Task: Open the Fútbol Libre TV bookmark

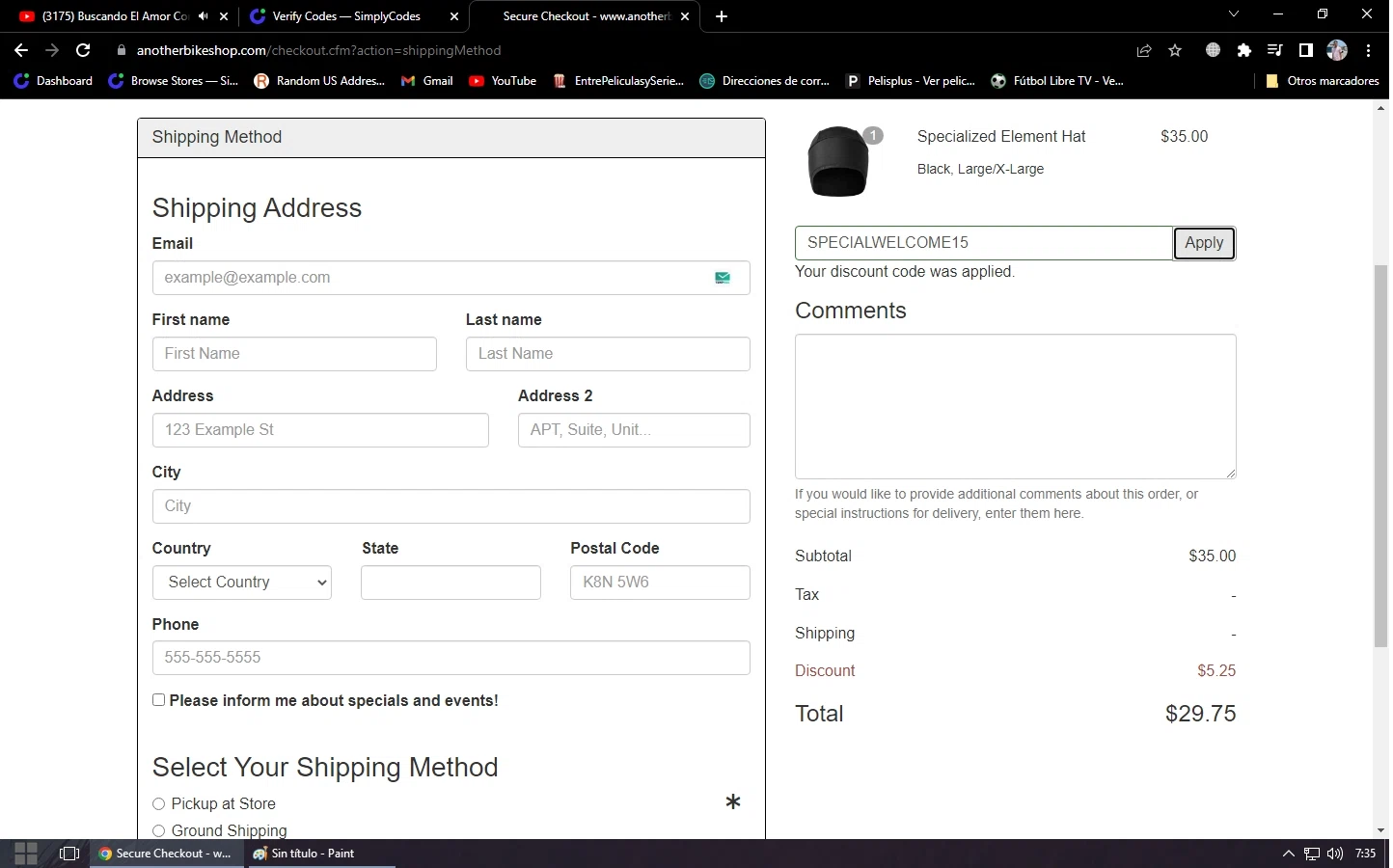Action: pyautogui.click(x=1057, y=81)
